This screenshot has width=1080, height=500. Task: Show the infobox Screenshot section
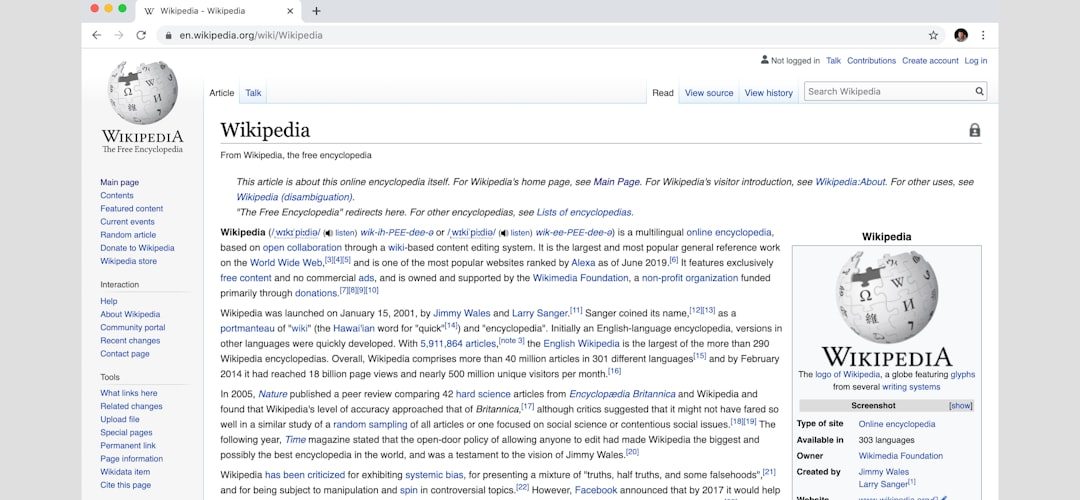pyautogui.click(x=960, y=406)
